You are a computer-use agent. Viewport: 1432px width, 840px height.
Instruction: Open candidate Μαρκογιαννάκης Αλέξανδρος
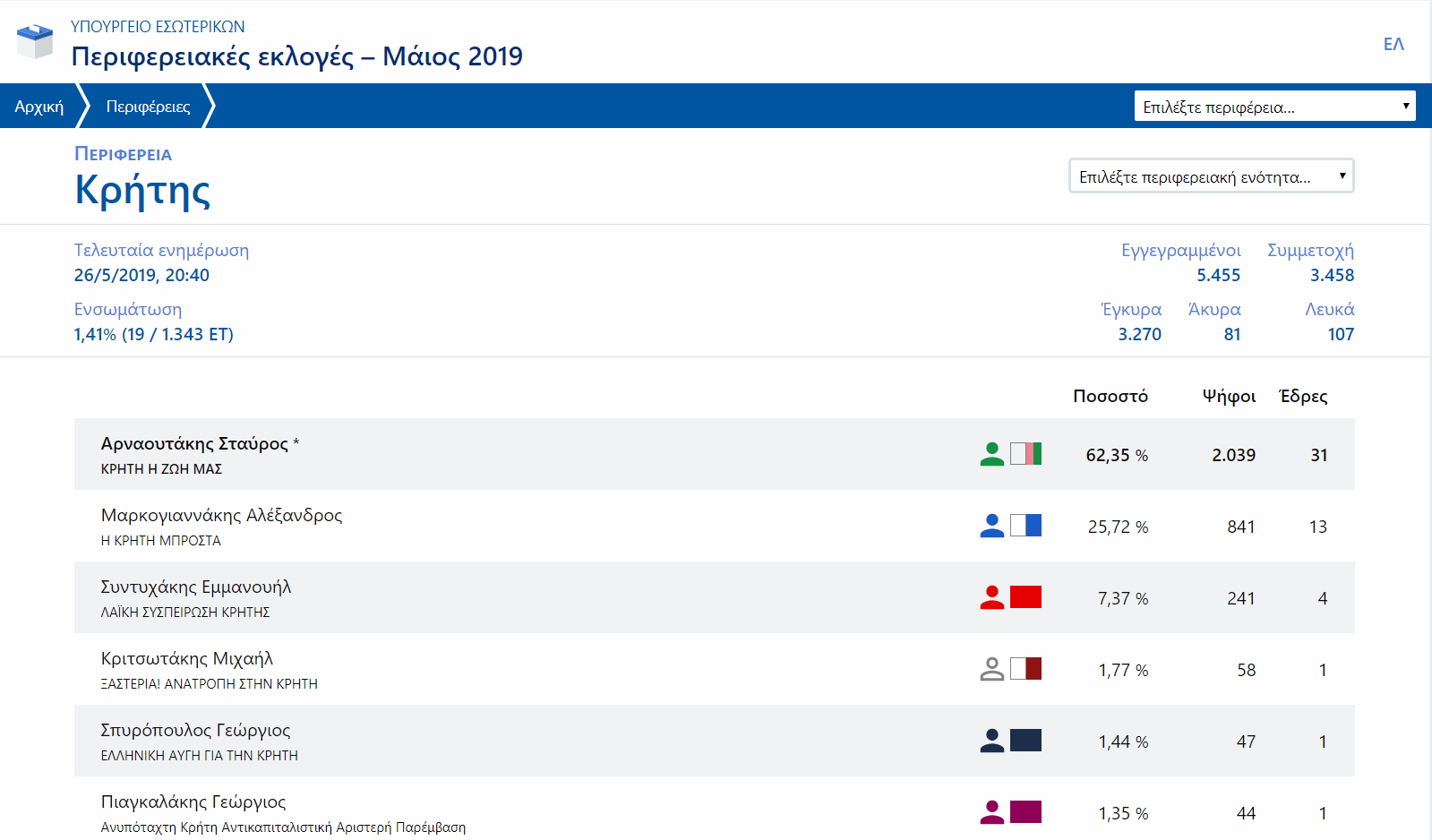pos(221,516)
